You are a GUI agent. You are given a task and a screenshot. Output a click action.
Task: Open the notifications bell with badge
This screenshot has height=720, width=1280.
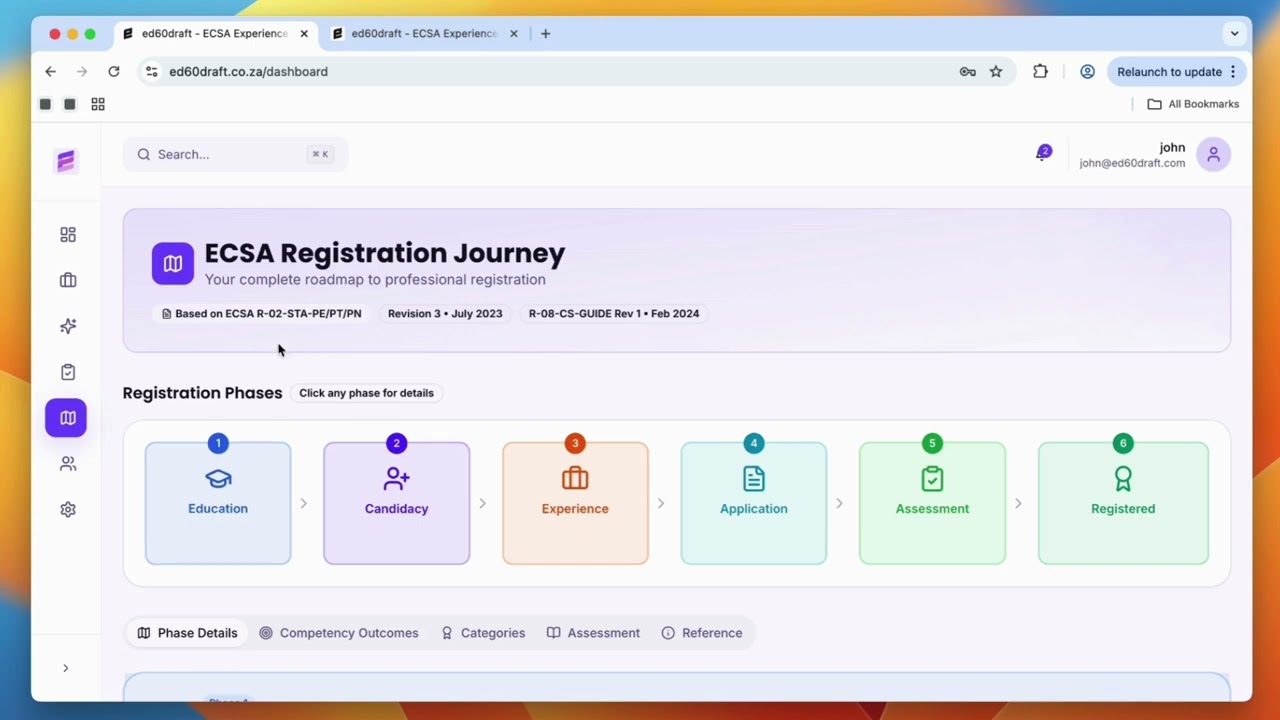click(x=1043, y=154)
